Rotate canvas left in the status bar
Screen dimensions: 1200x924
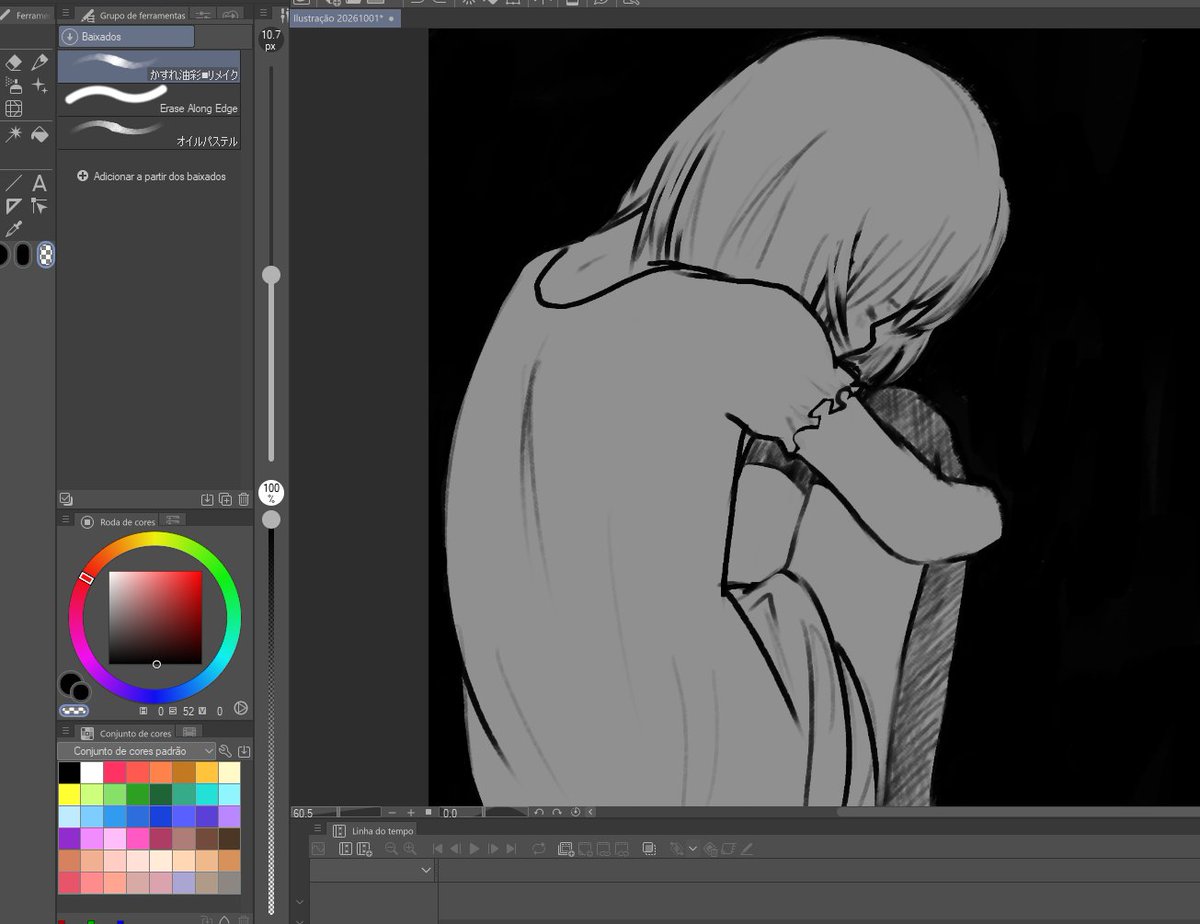coord(539,813)
